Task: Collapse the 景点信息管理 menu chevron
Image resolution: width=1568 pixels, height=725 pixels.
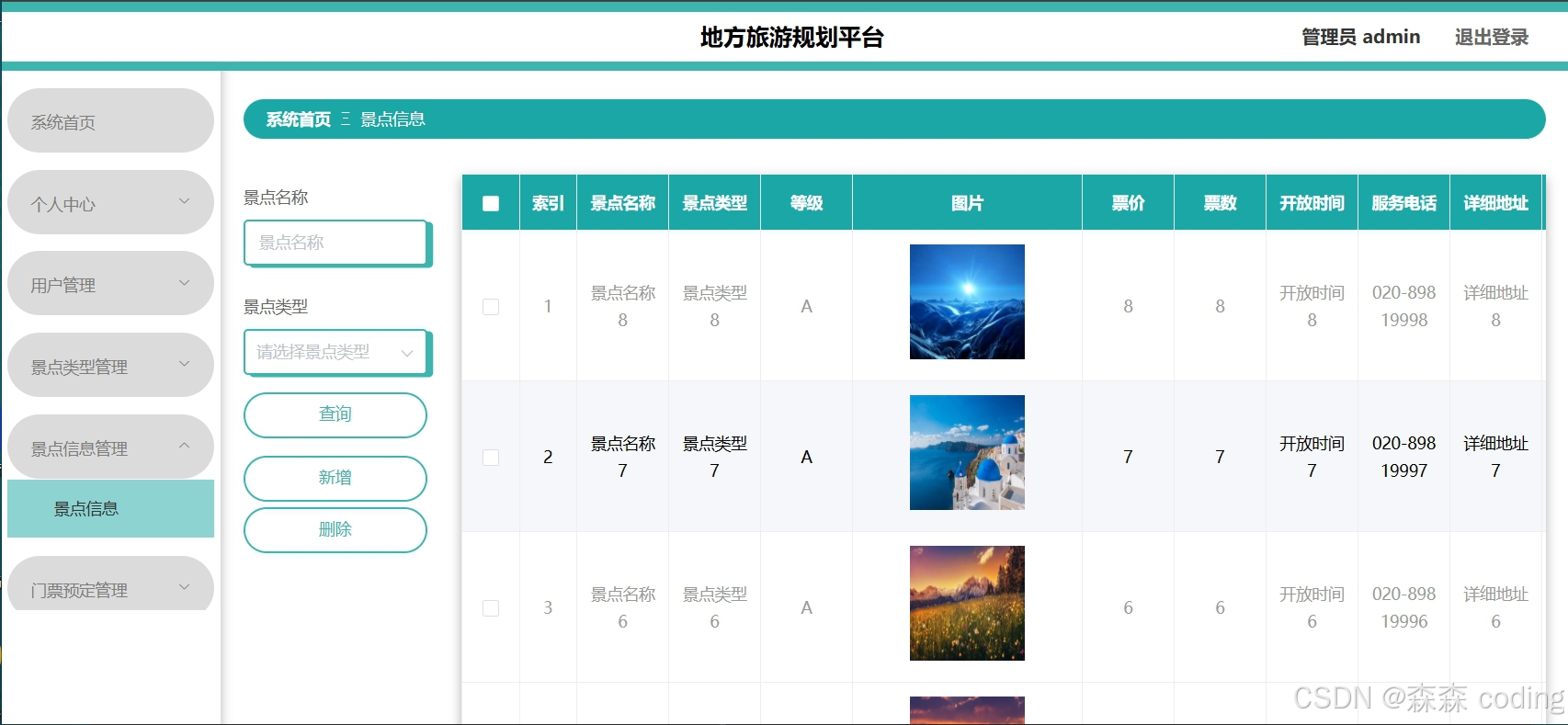Action: [x=184, y=446]
